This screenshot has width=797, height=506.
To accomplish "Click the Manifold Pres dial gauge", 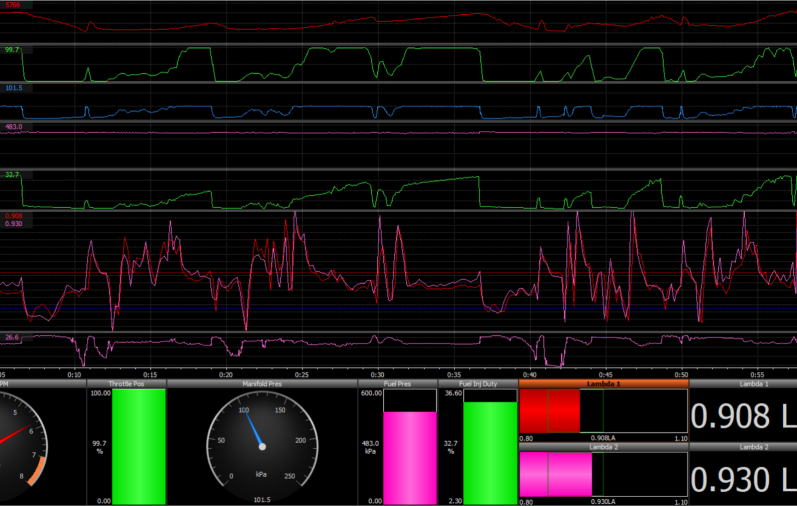I will tap(261, 442).
